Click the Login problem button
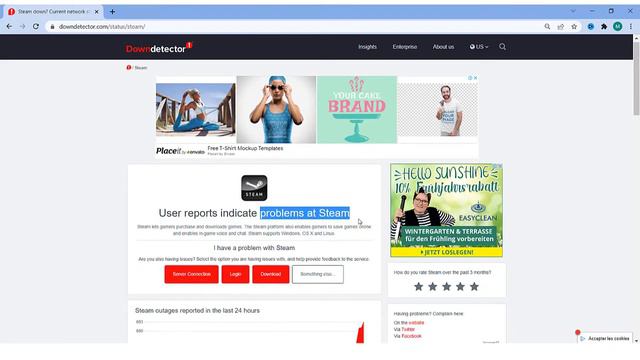Screen dimensions: 640x360 [236, 274]
